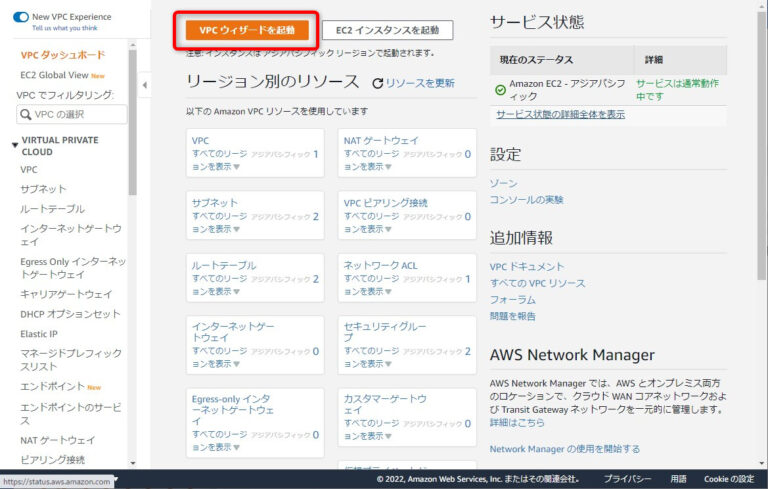Open エンドポイントのサービス in the sidebar
Screen dimensions: 768x489
71,414
